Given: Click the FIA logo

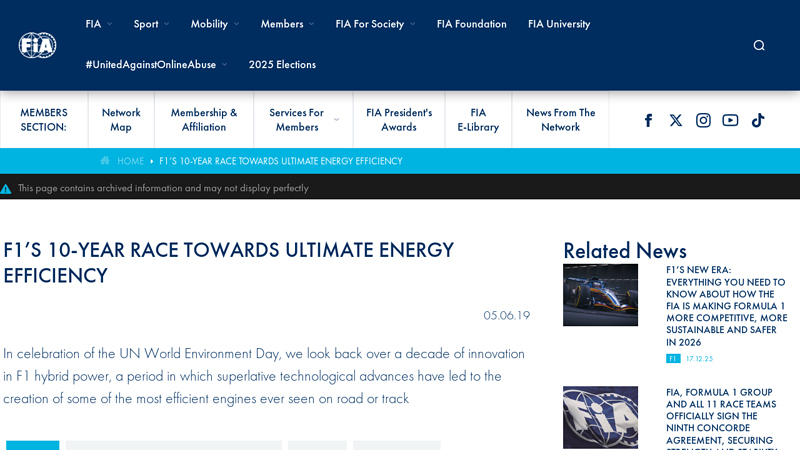Looking at the screenshot, I should (37, 45).
